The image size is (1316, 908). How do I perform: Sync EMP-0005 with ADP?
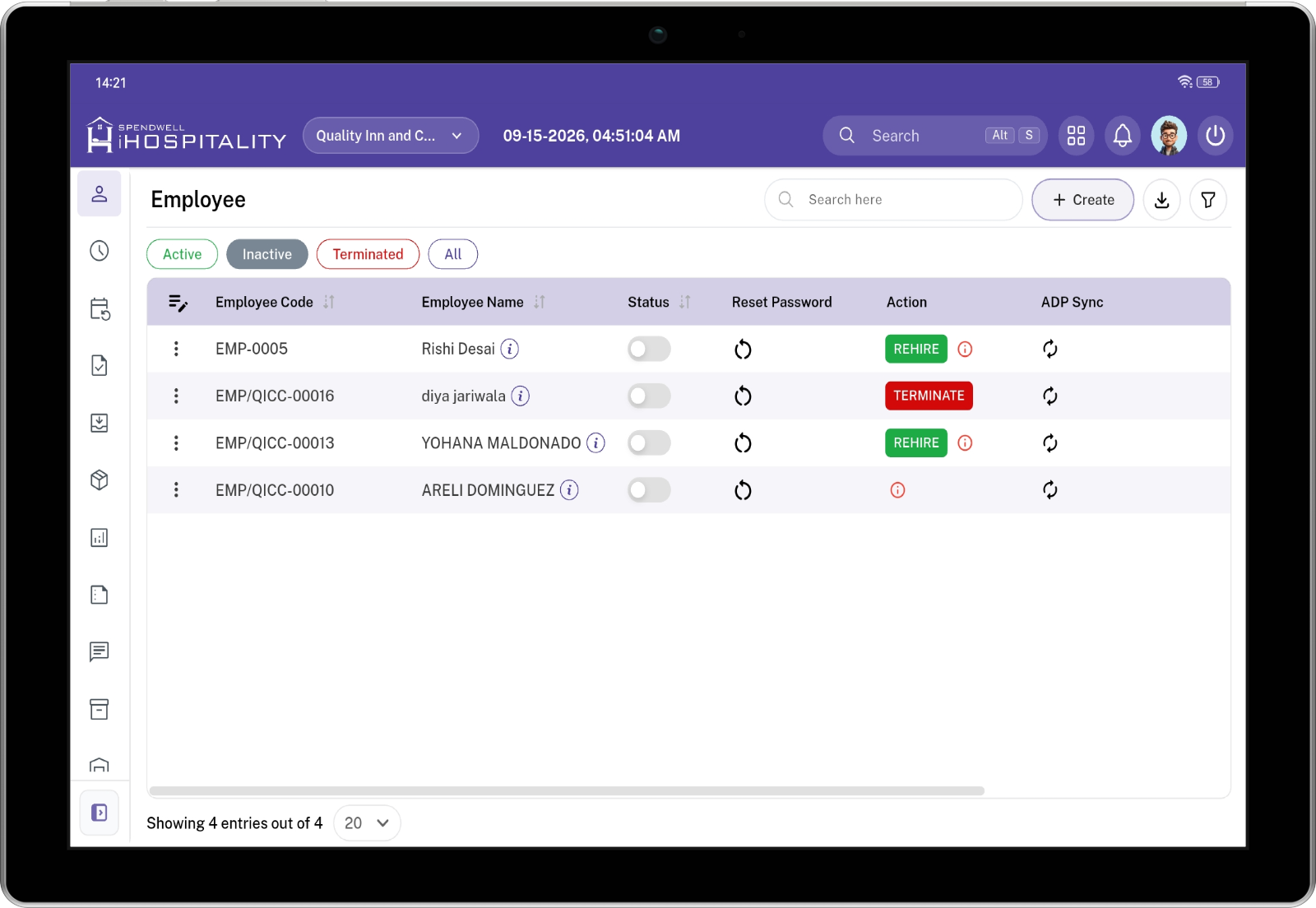tap(1050, 349)
